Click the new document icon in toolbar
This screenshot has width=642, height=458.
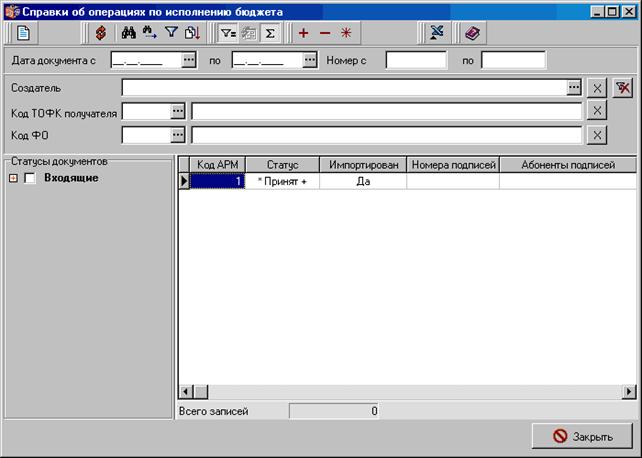click(23, 33)
